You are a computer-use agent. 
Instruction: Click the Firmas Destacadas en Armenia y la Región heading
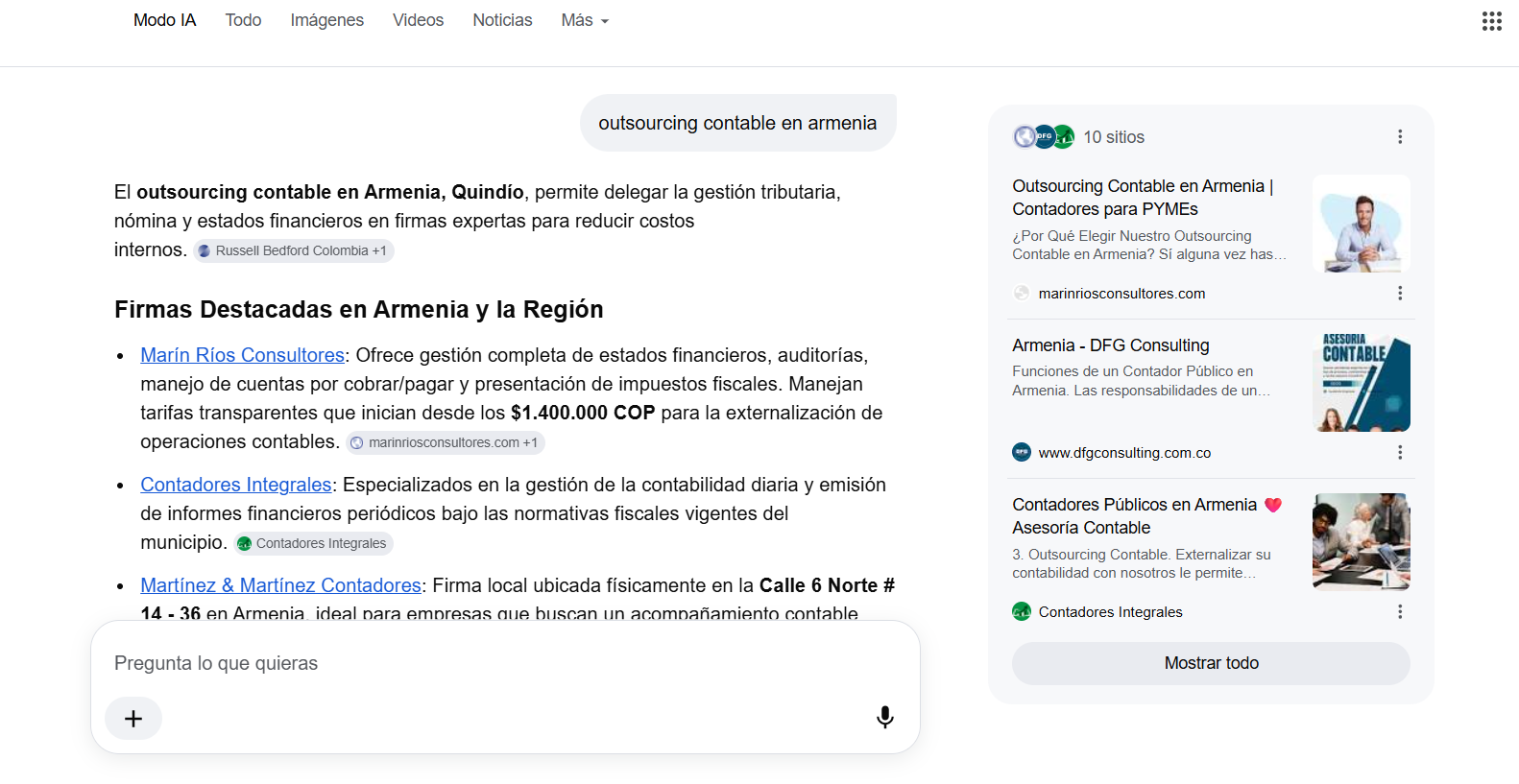pyautogui.click(x=359, y=310)
